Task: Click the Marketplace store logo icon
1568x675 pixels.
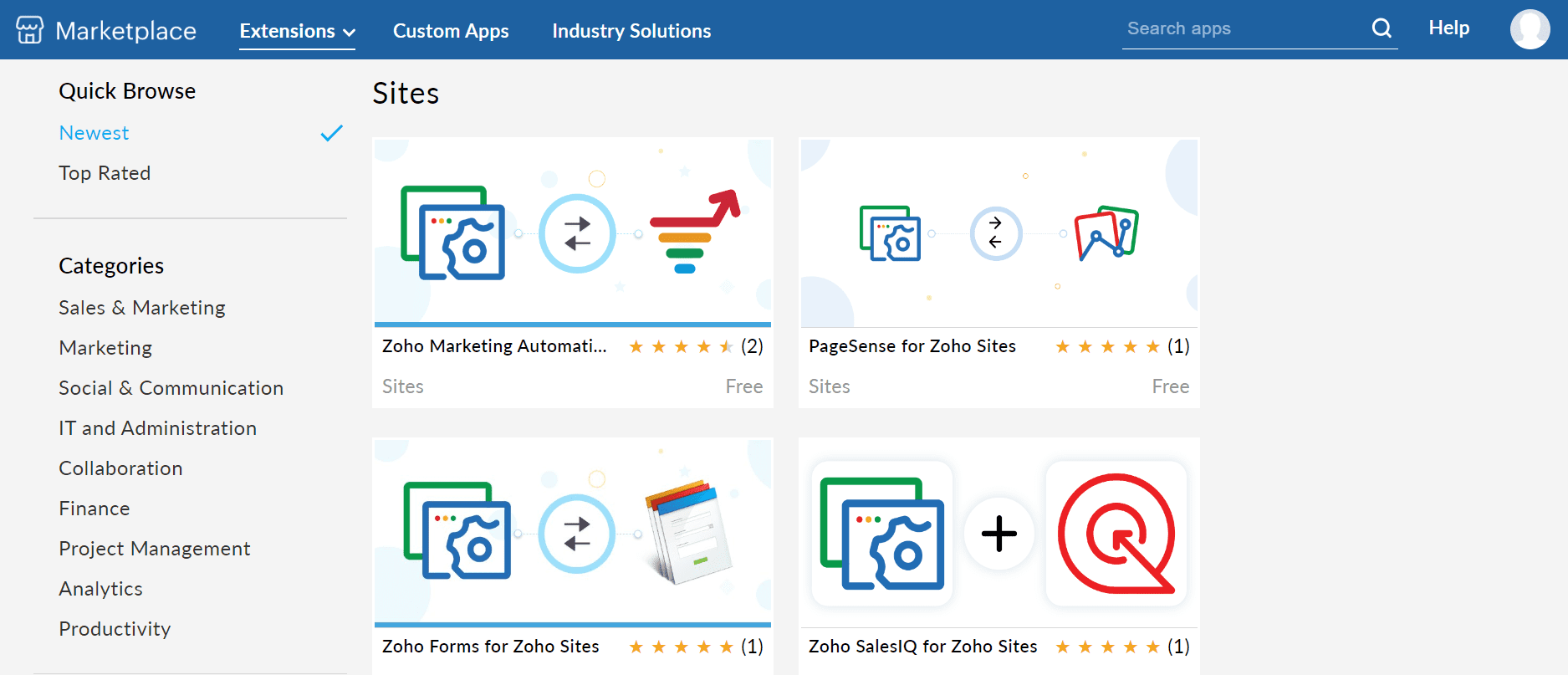Action: pyautogui.click(x=30, y=30)
